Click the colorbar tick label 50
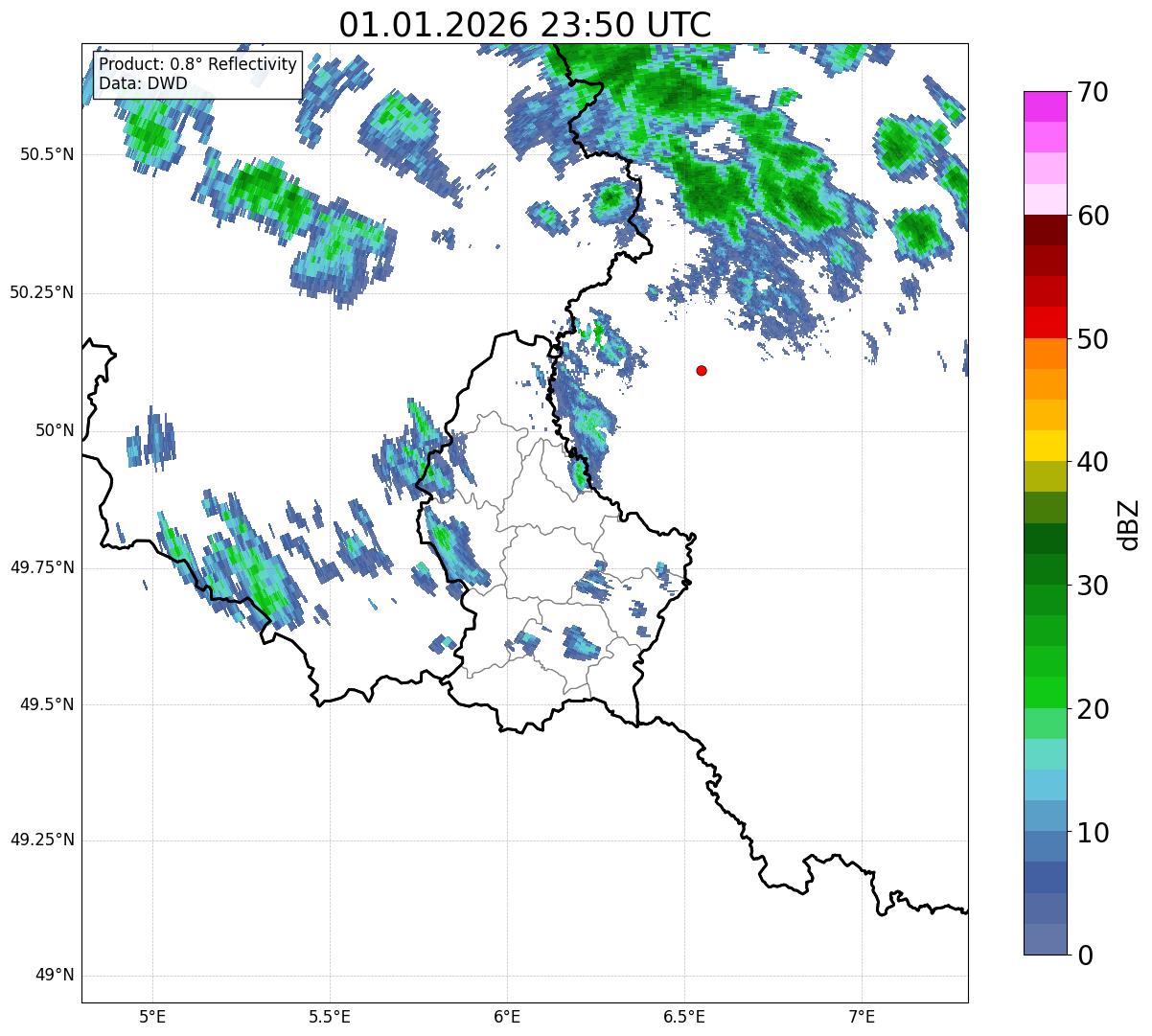1152x1036 pixels. (x=1093, y=339)
